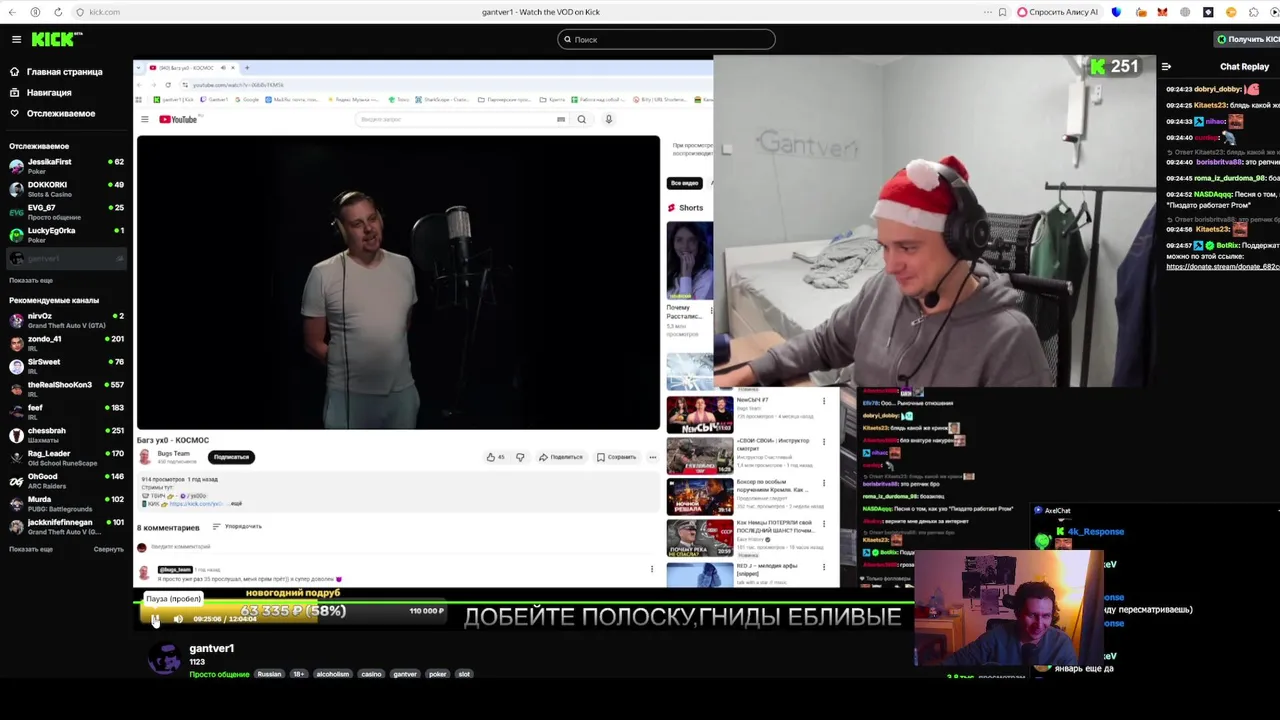Click dobryi_dobby username in Chat Replay
This screenshot has height=720, width=1280.
tap(1218, 89)
